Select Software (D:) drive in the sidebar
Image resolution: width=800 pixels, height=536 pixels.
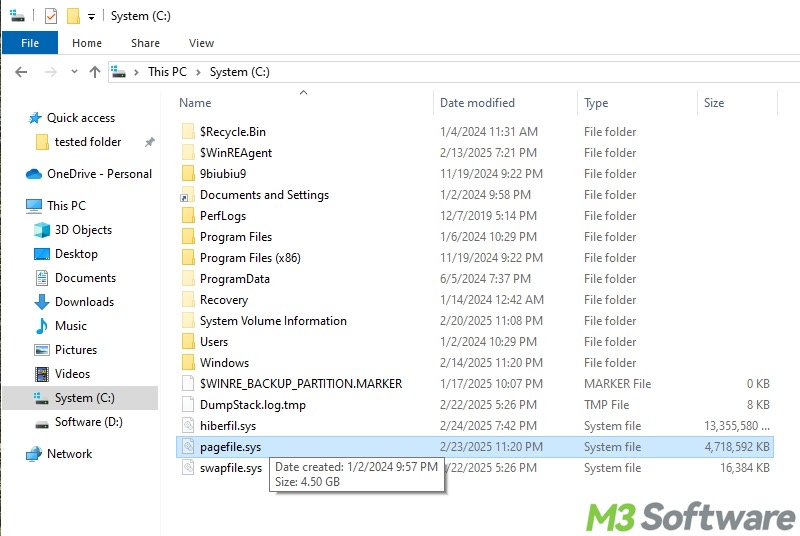88,422
